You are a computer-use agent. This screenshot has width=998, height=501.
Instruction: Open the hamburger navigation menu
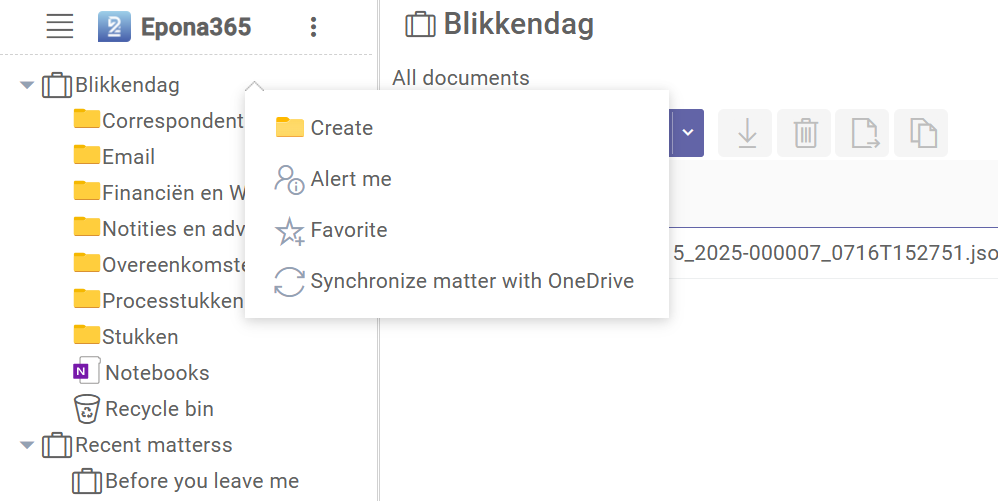60,27
